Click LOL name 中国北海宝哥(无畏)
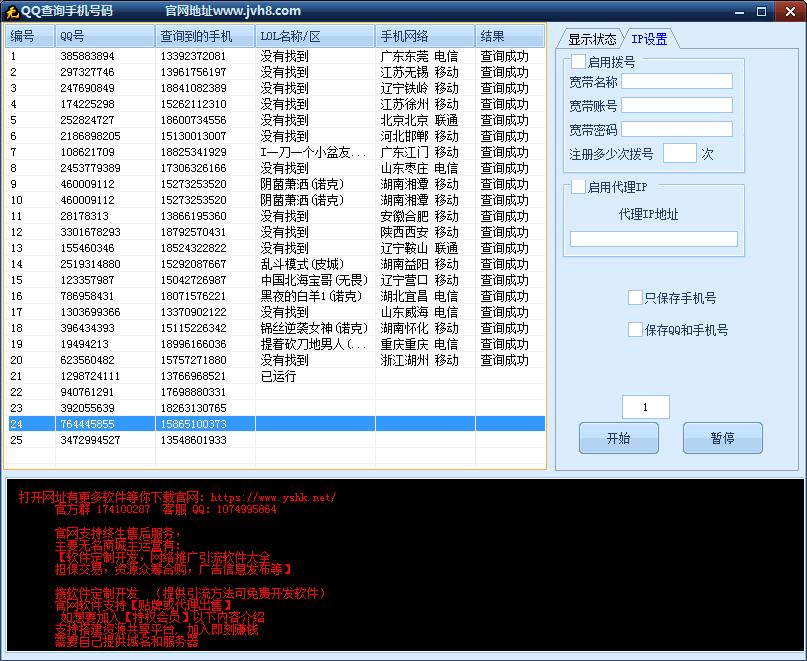Screen dimensions: 807x661 tap(314, 280)
